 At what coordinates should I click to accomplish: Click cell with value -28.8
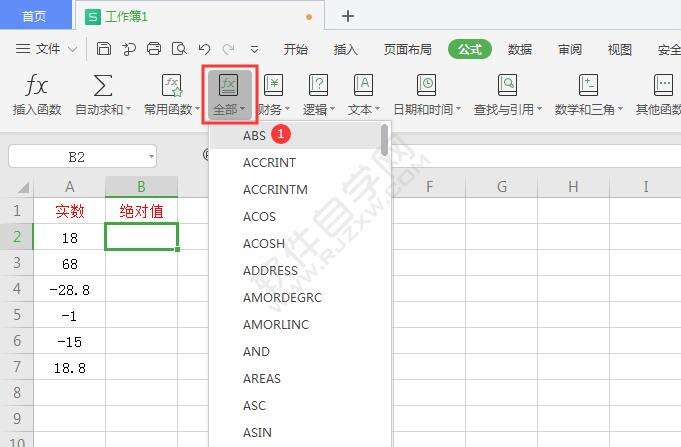point(69,289)
